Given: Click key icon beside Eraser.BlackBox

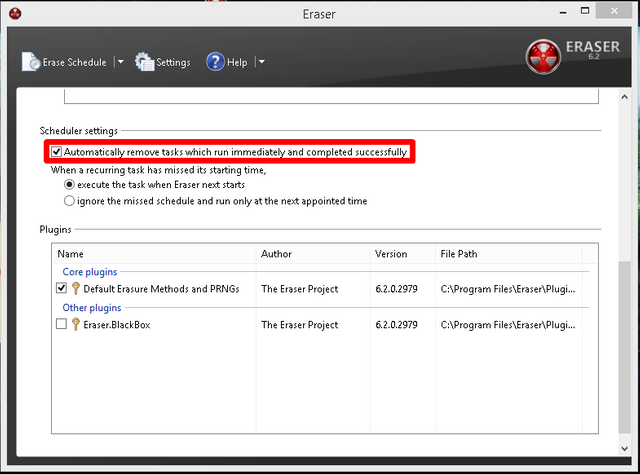Looking at the screenshot, I should (76, 325).
